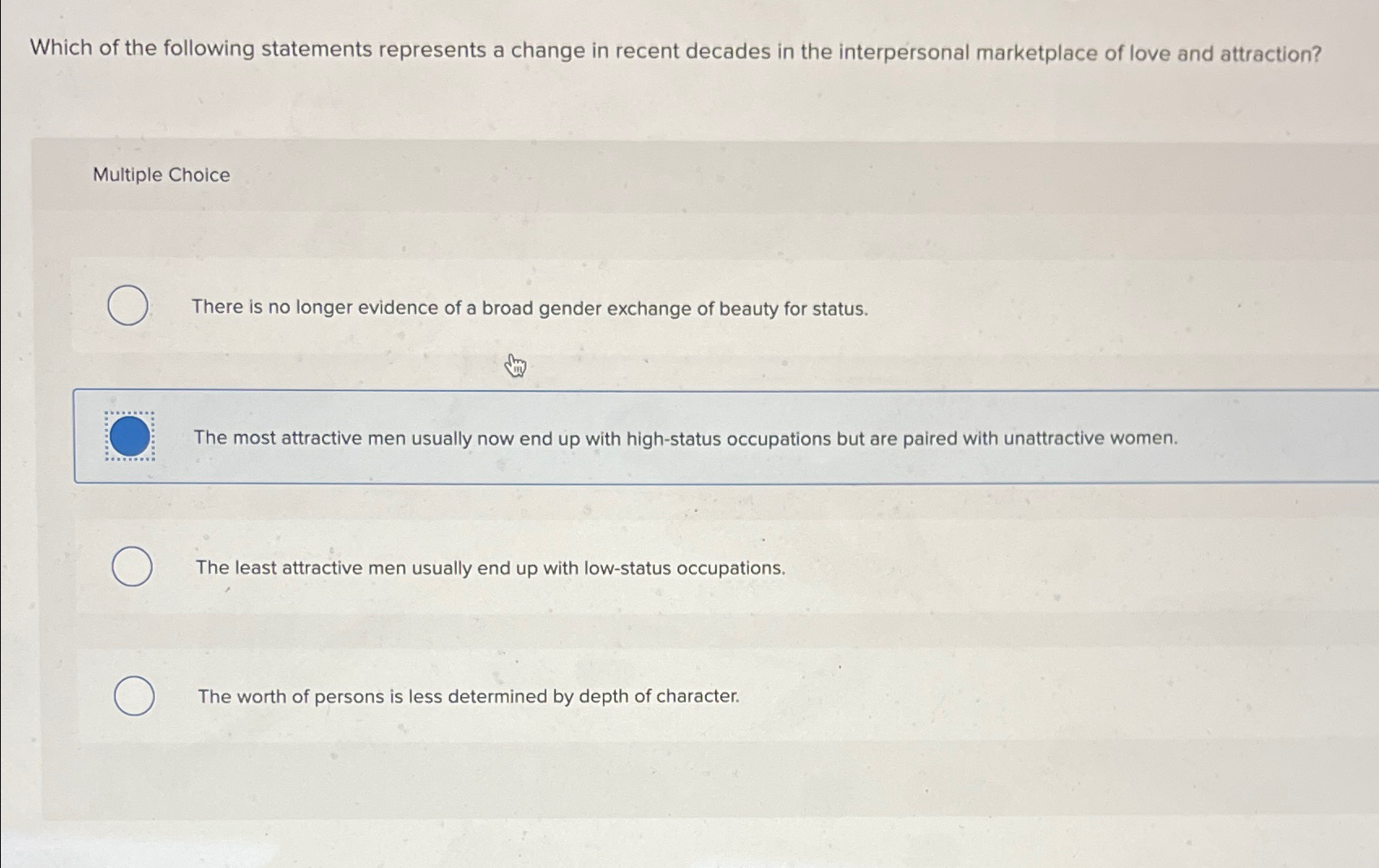Click empty circle beside 'least attractive men' option
Image resolution: width=1379 pixels, height=868 pixels.
(133, 566)
